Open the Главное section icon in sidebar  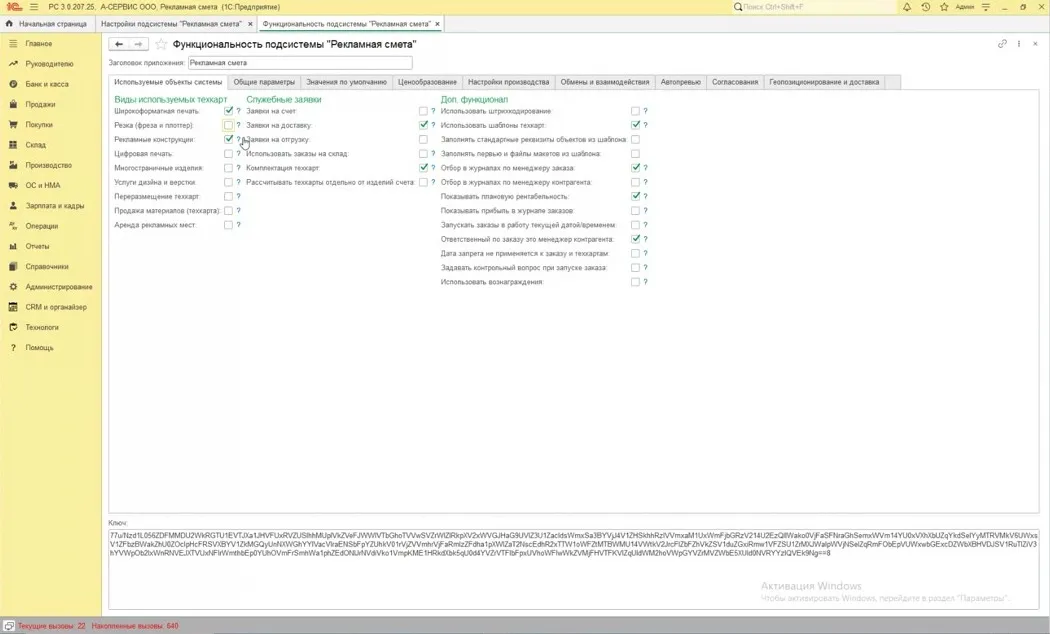coord(13,44)
